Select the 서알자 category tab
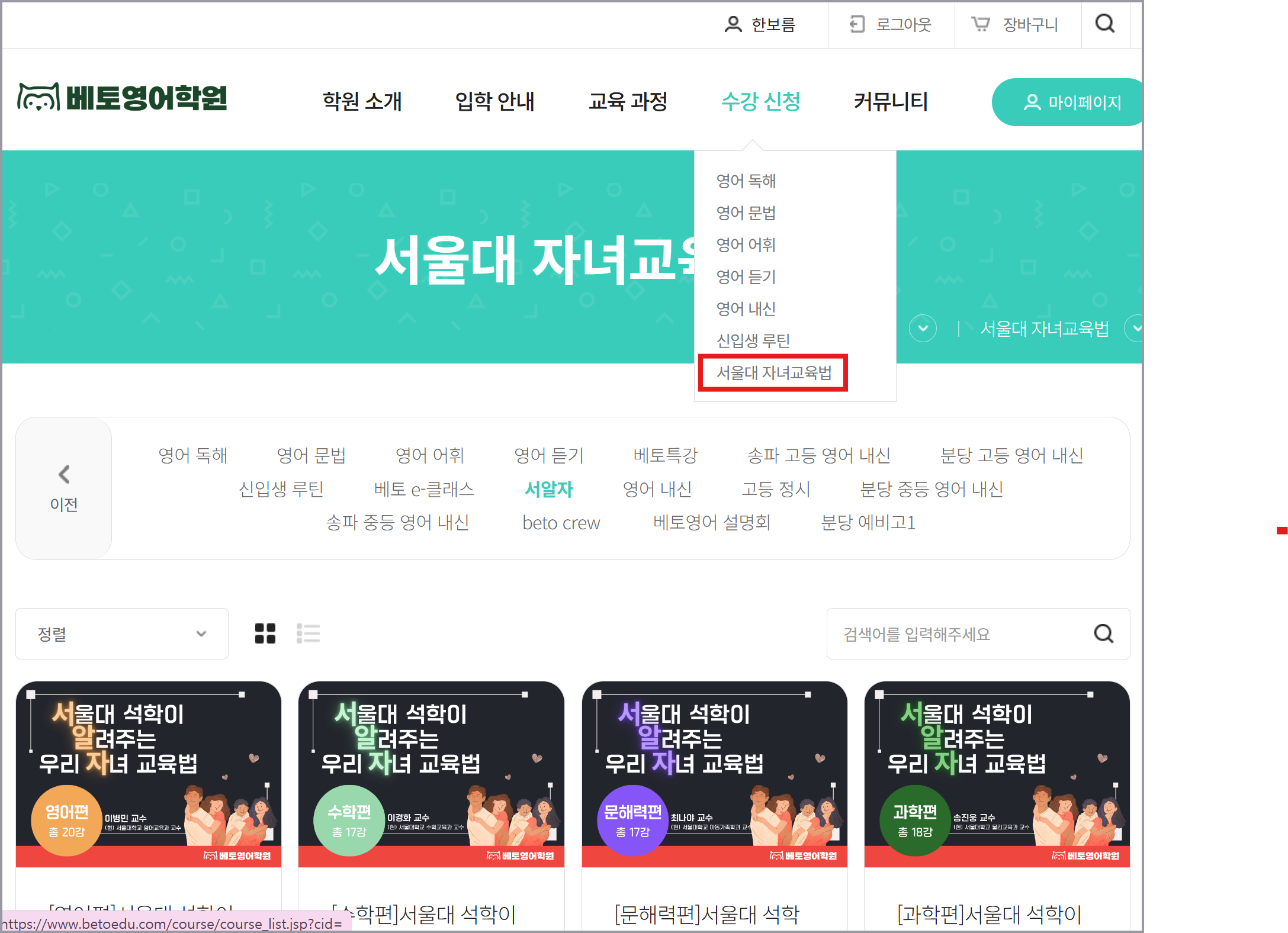 tap(549, 489)
